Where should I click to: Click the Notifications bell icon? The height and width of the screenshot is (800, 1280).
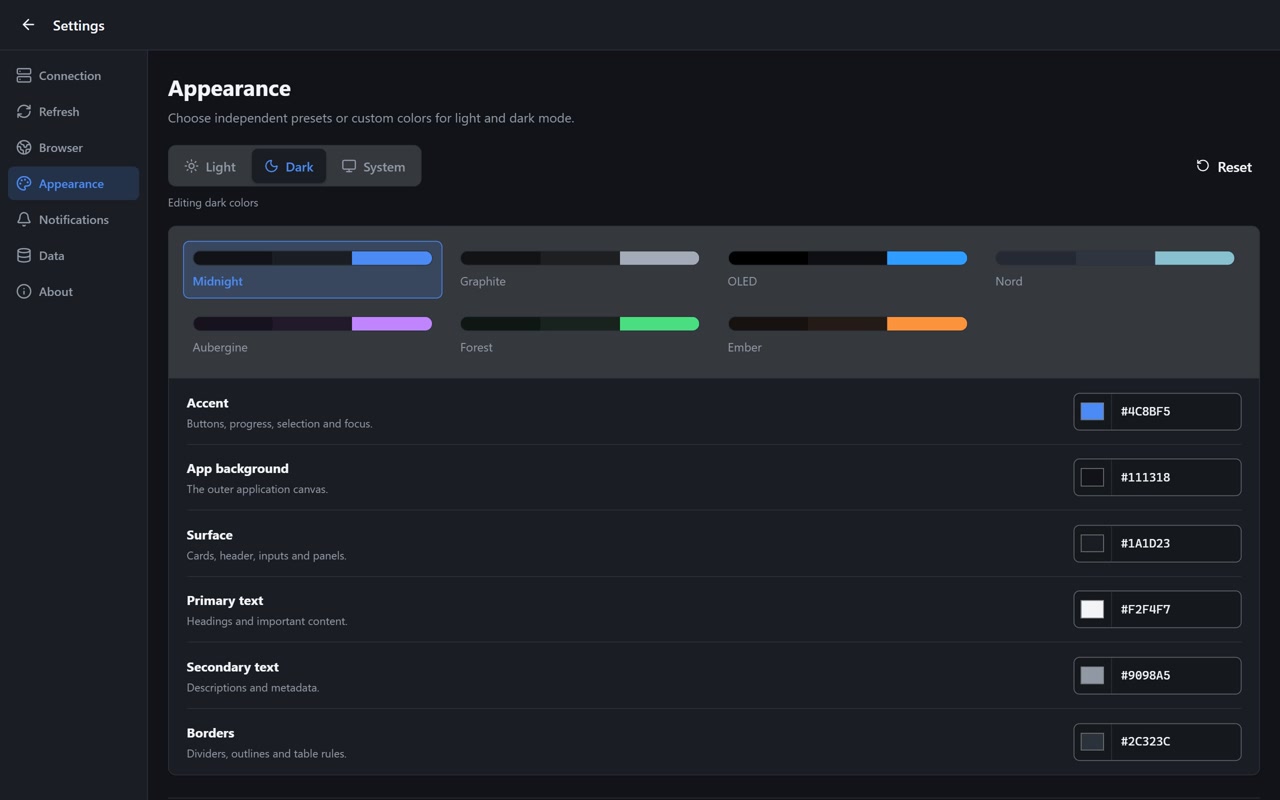[x=24, y=220]
